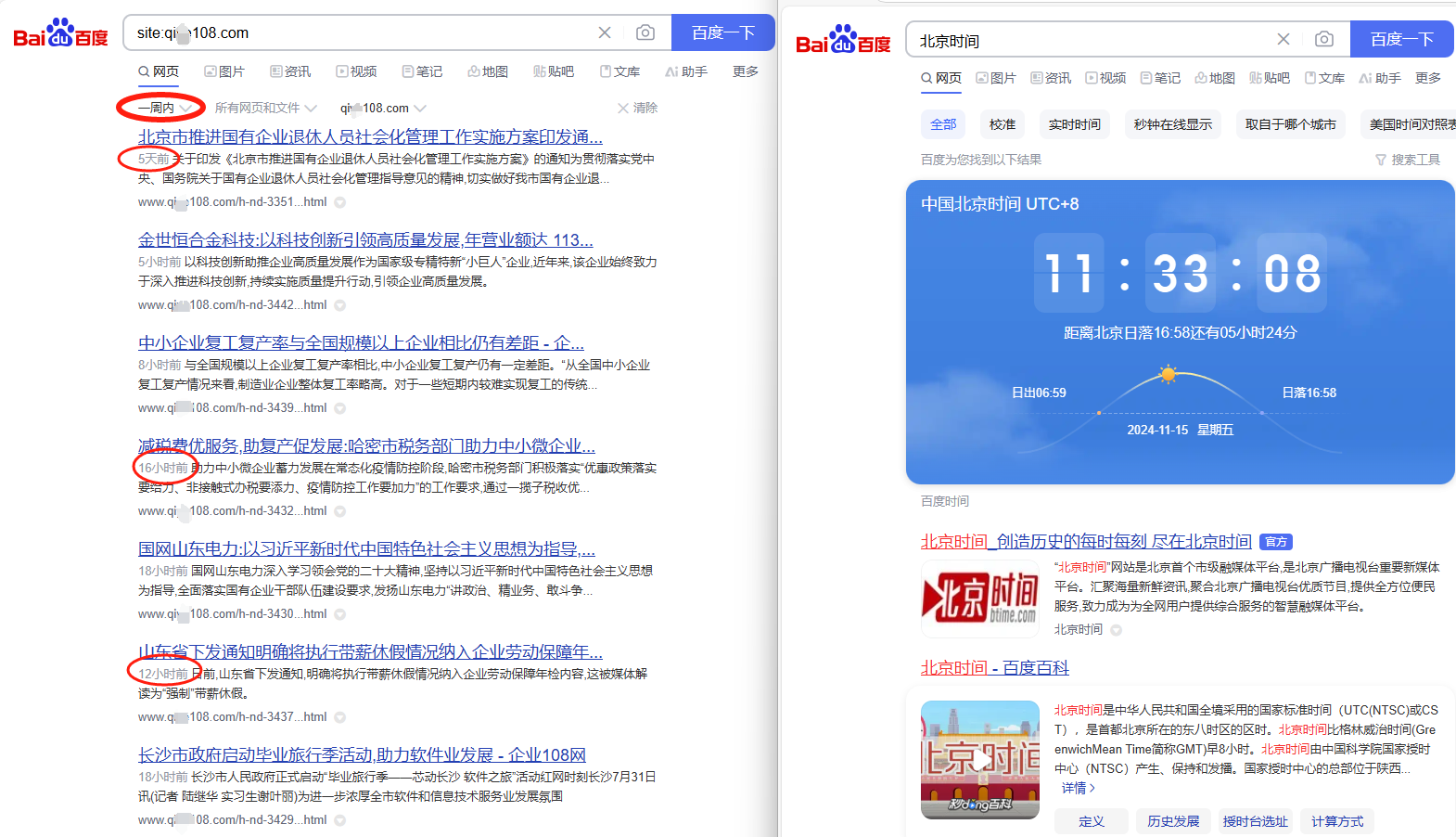
Task: Select 笔记 tab in right window
Action: click(x=1160, y=78)
